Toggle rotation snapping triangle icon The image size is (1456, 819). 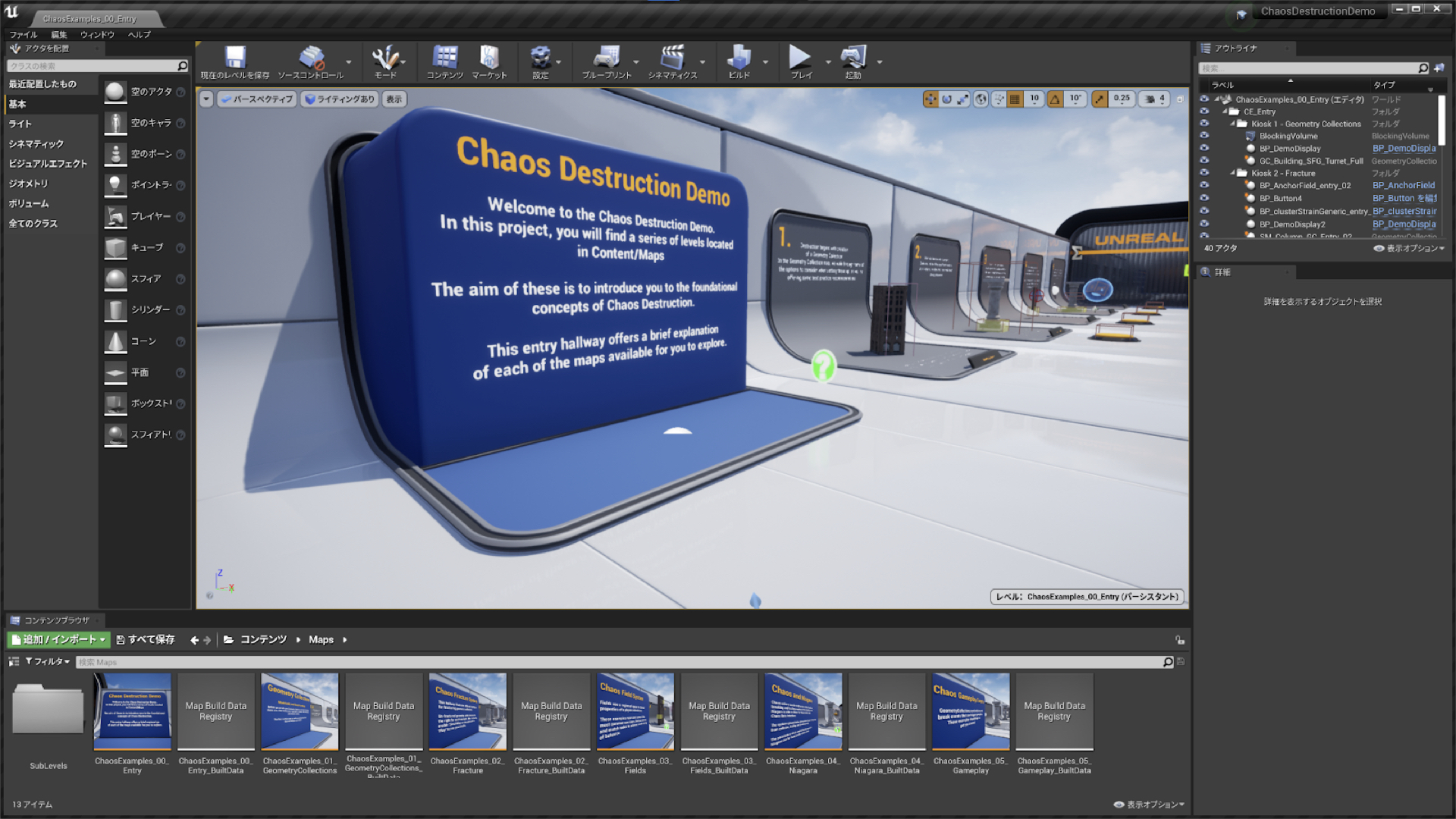tap(1055, 99)
